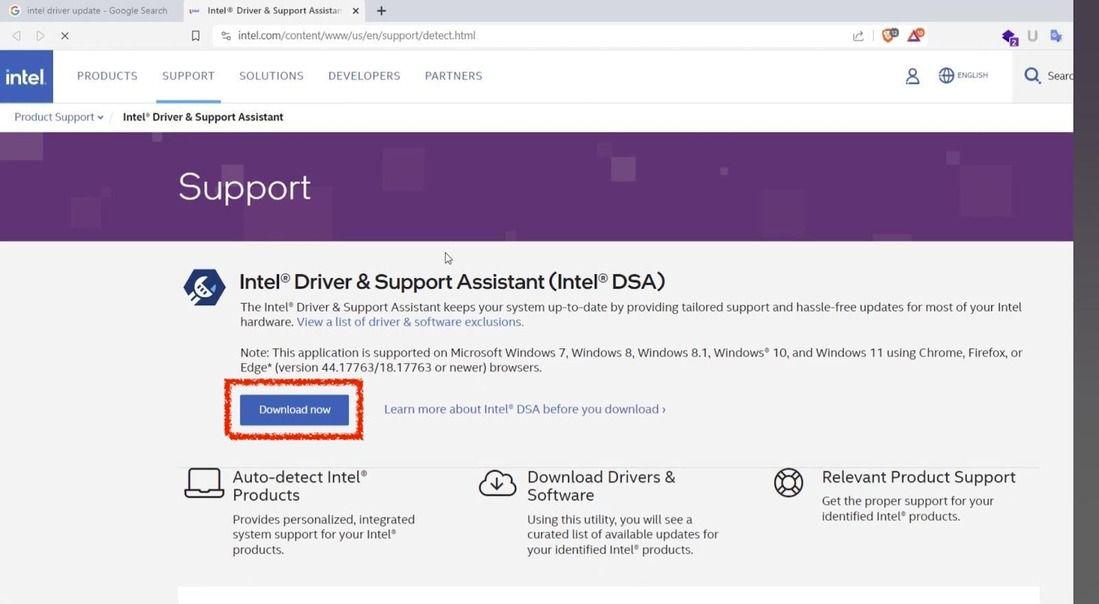
Task: Click the browser back arrow
Action: pos(17,36)
